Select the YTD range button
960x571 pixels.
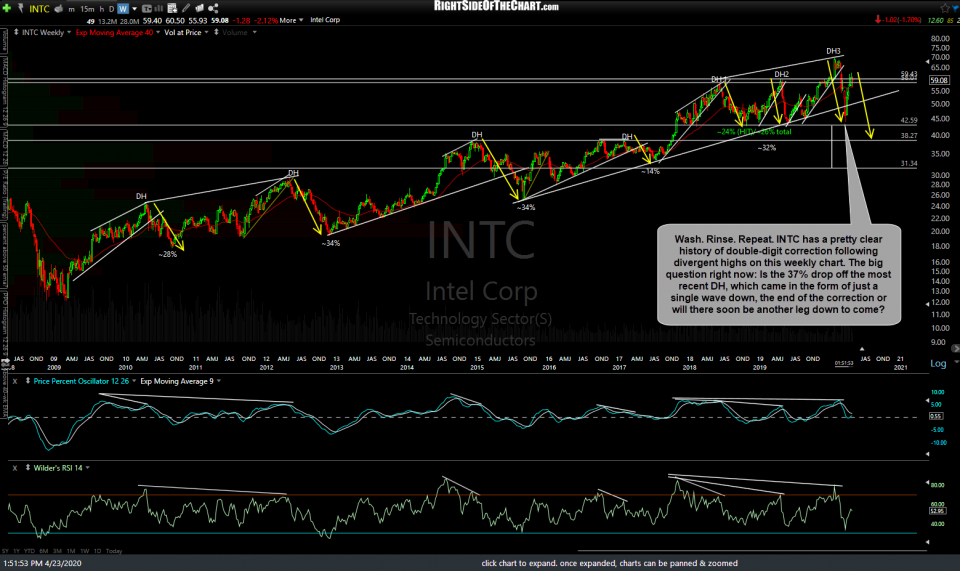(x=29, y=551)
